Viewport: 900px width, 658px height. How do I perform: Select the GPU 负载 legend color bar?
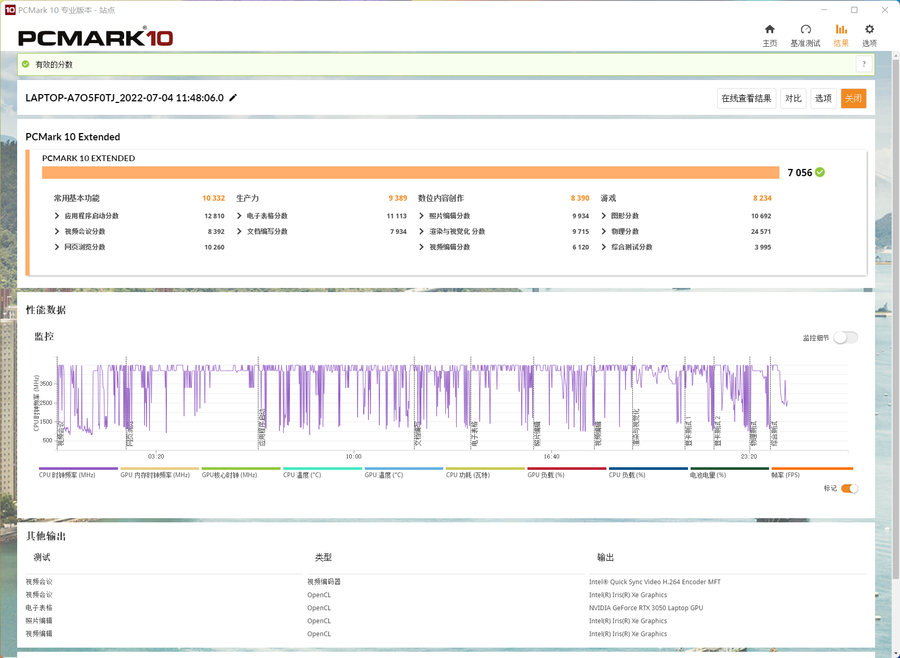click(x=566, y=468)
